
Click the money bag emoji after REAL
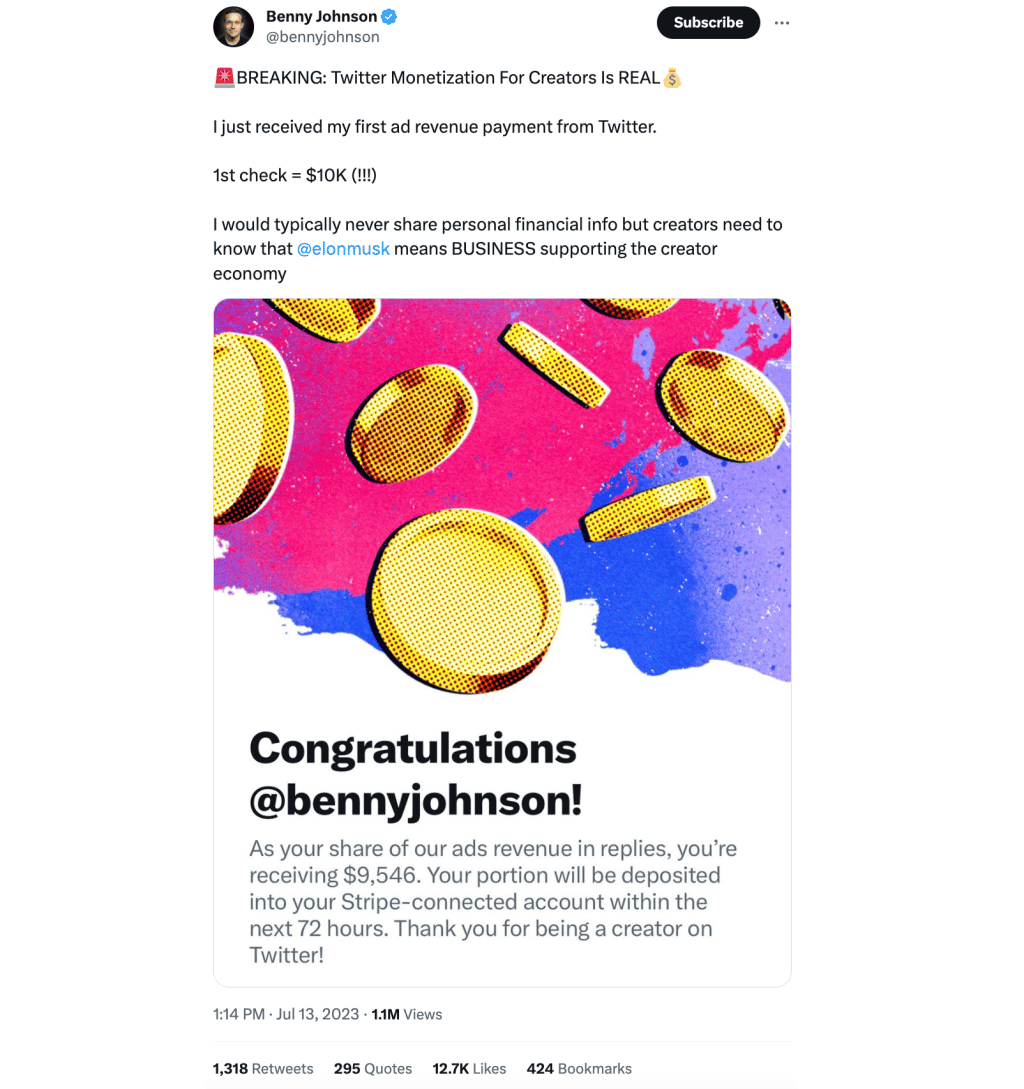pyautogui.click(x=671, y=78)
